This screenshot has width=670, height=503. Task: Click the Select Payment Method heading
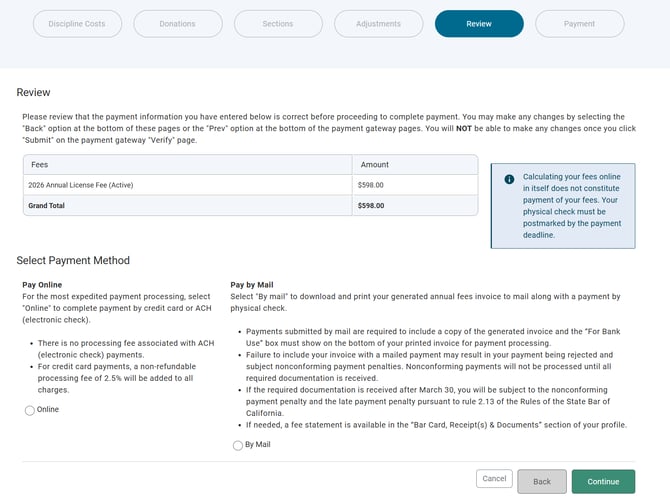coord(73,261)
